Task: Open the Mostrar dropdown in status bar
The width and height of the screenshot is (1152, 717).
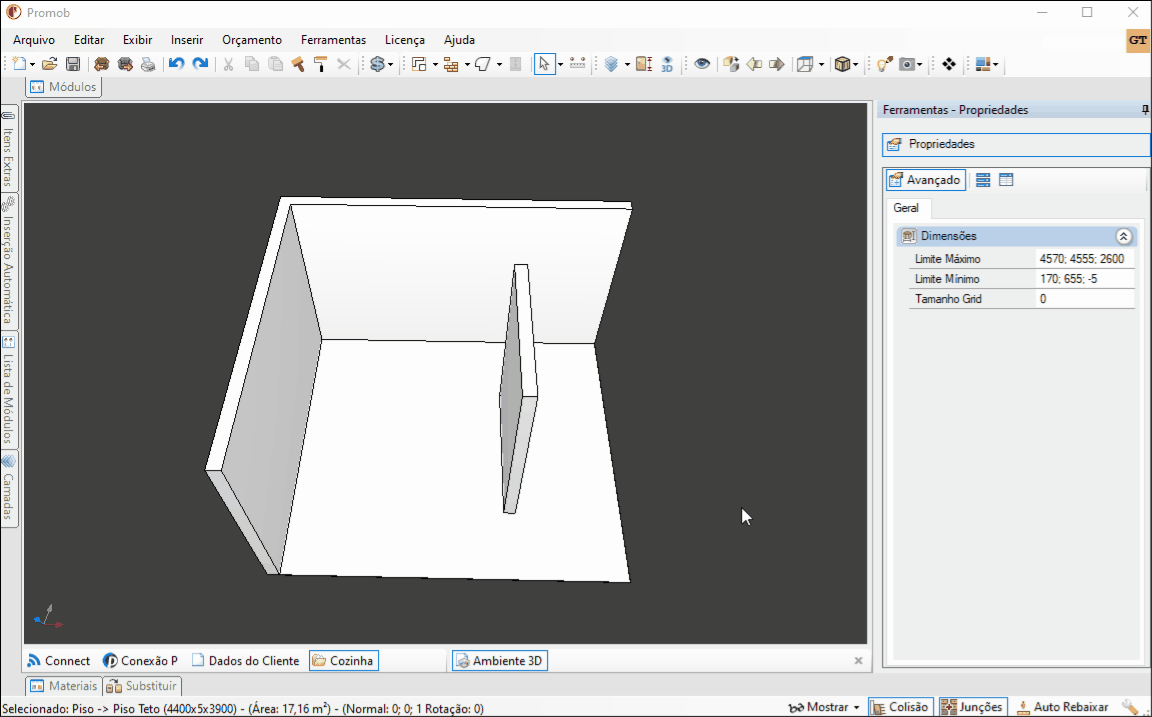Action: tap(824, 707)
